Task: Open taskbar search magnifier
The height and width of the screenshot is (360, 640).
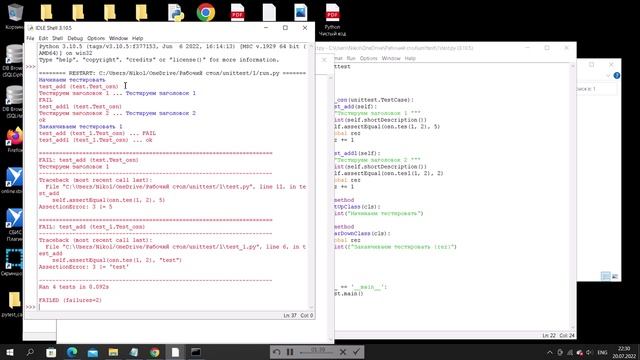Action: [30, 352]
